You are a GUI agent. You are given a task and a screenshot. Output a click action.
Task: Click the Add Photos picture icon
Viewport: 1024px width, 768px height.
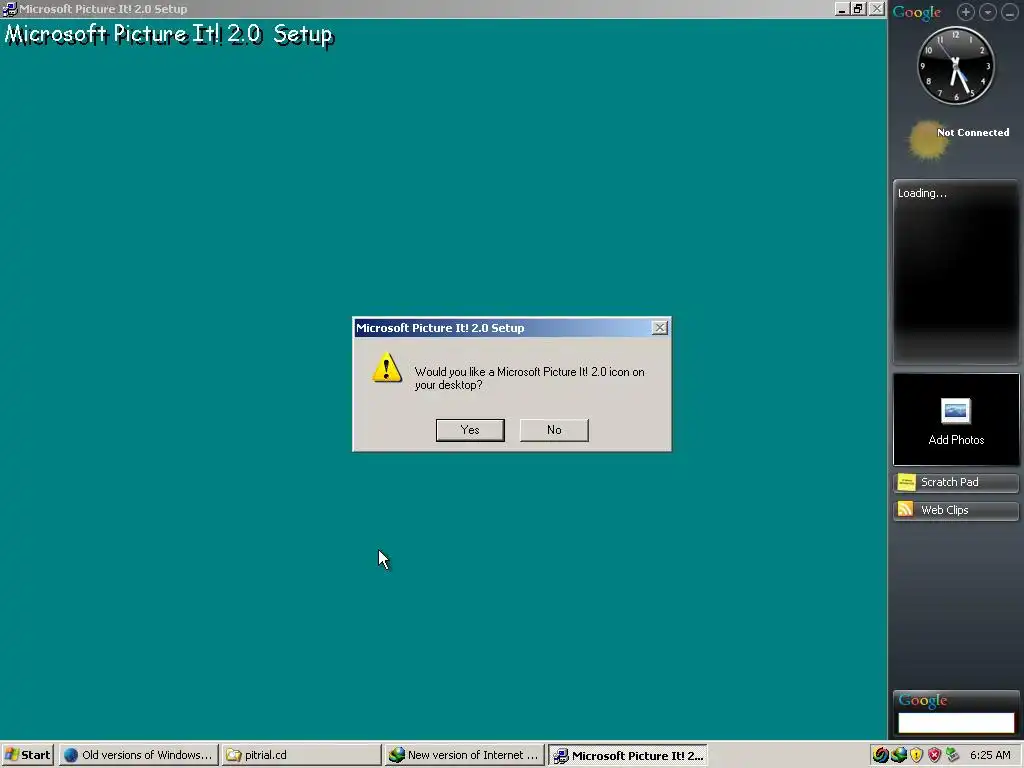tap(955, 411)
